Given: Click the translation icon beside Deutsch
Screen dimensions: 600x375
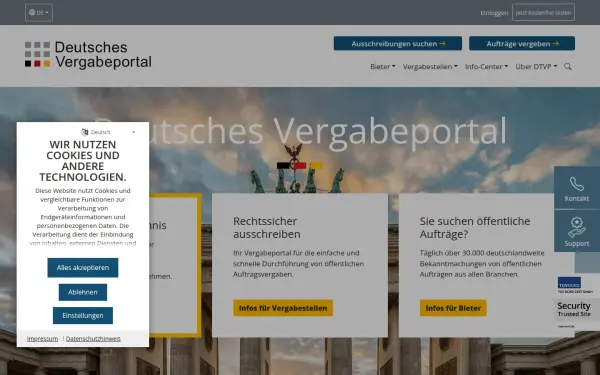Looking at the screenshot, I should (85, 132).
